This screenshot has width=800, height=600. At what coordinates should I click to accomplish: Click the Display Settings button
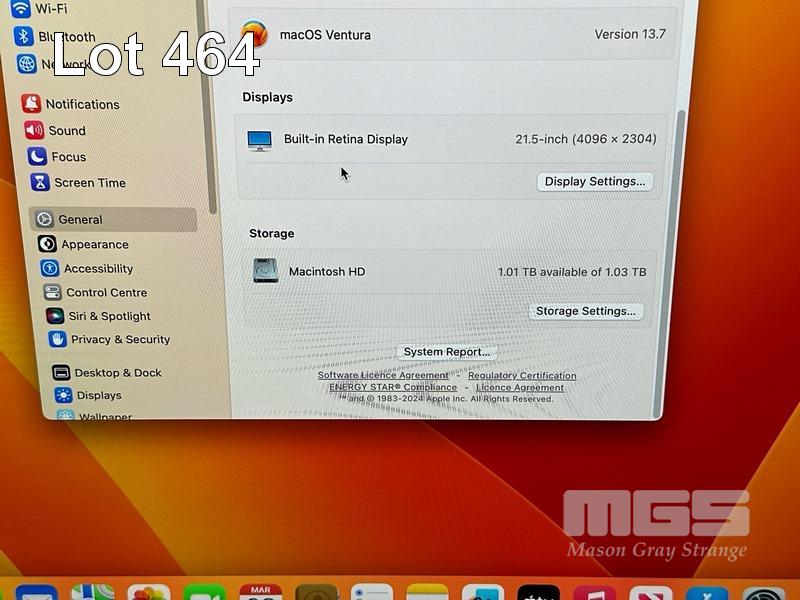tap(595, 182)
